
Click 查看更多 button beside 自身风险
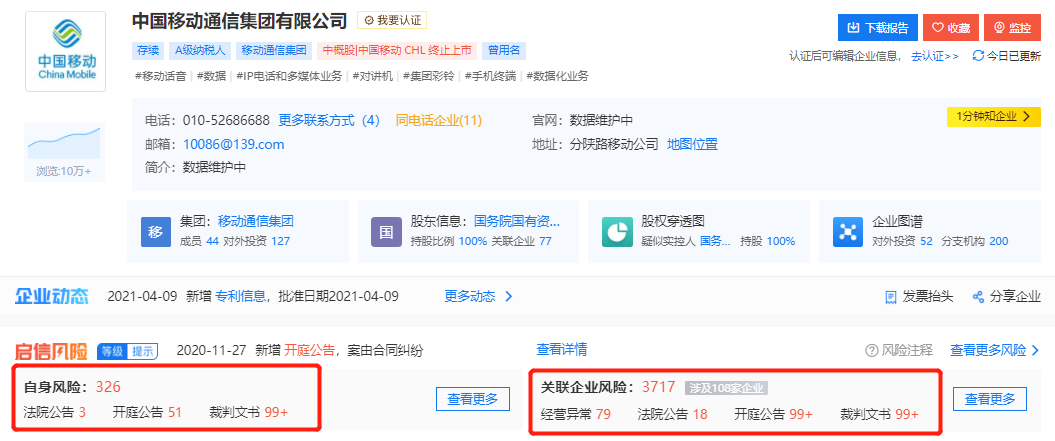pyautogui.click(x=473, y=399)
